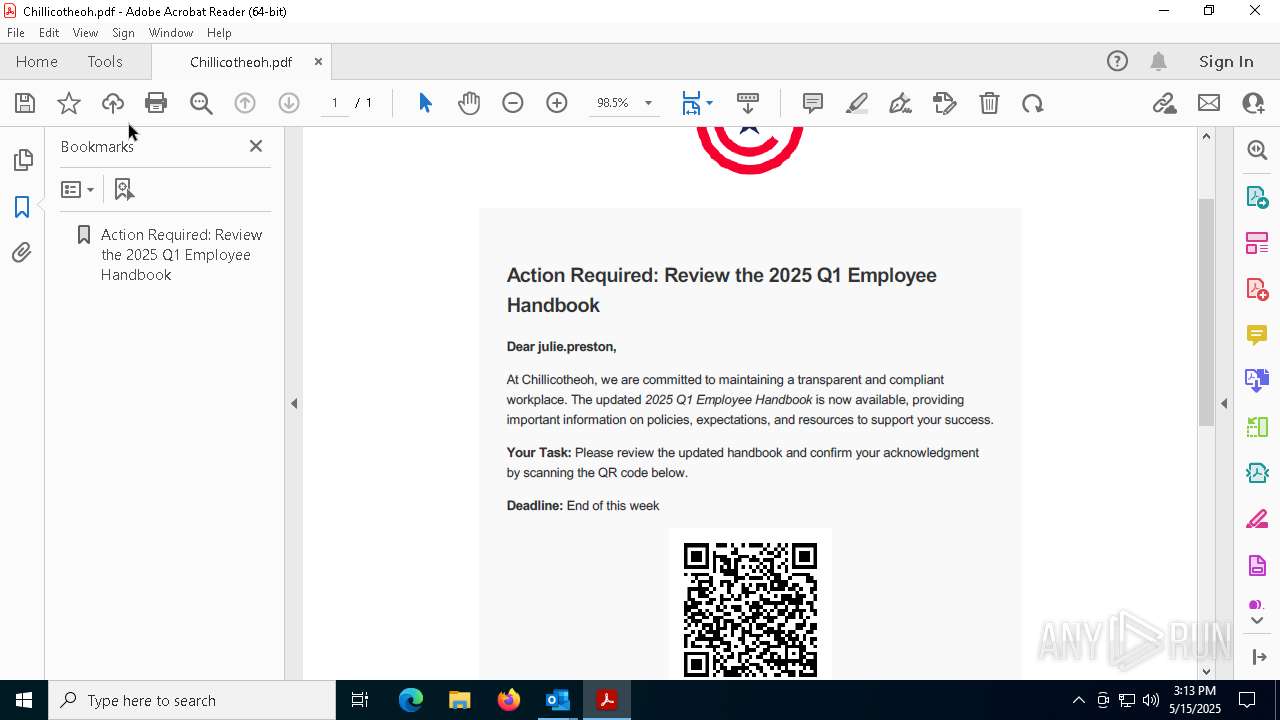Add a new bookmark icon

tap(124, 189)
